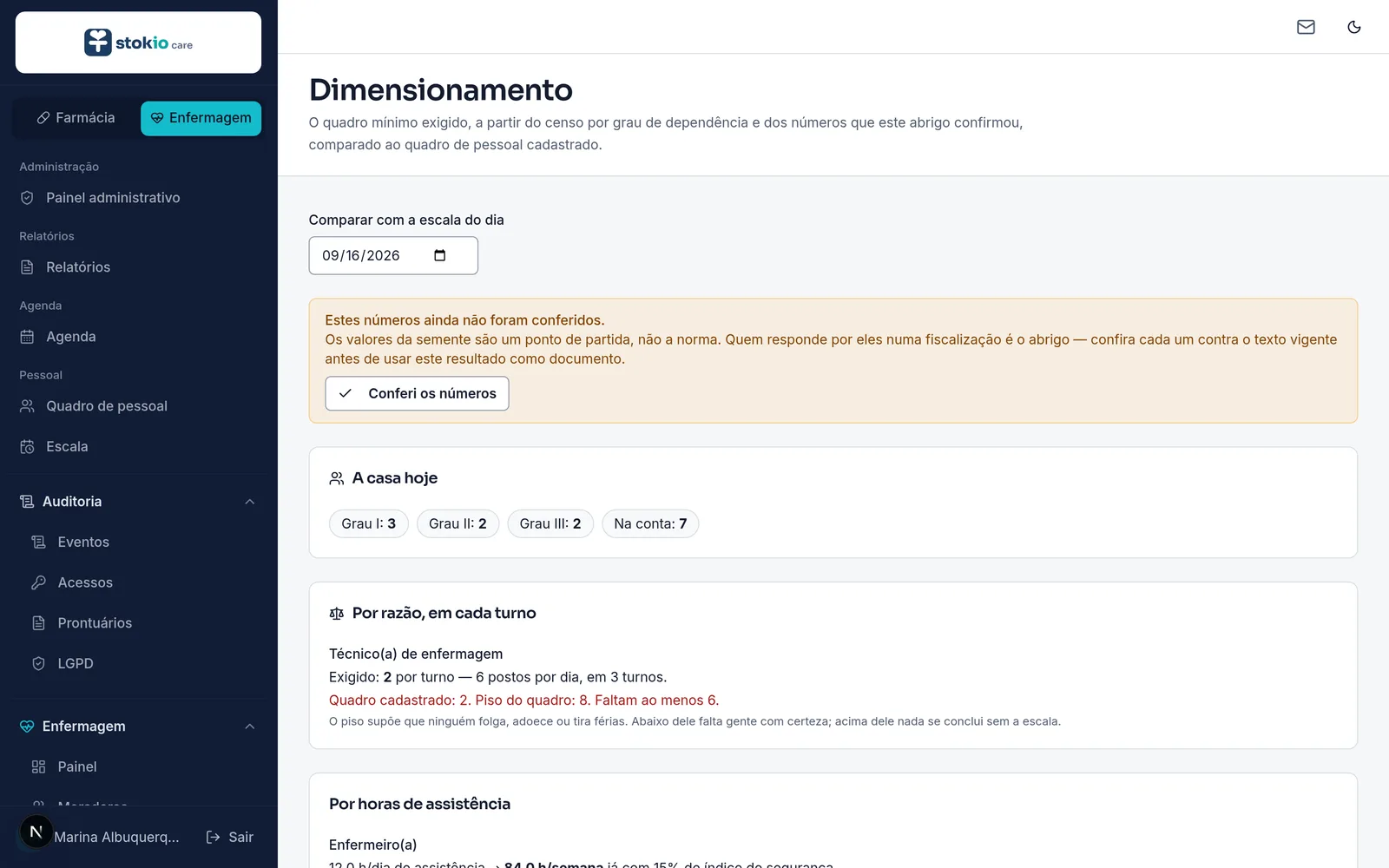Toggle dark mode moon icon
This screenshot has width=1389, height=868.
click(1353, 27)
